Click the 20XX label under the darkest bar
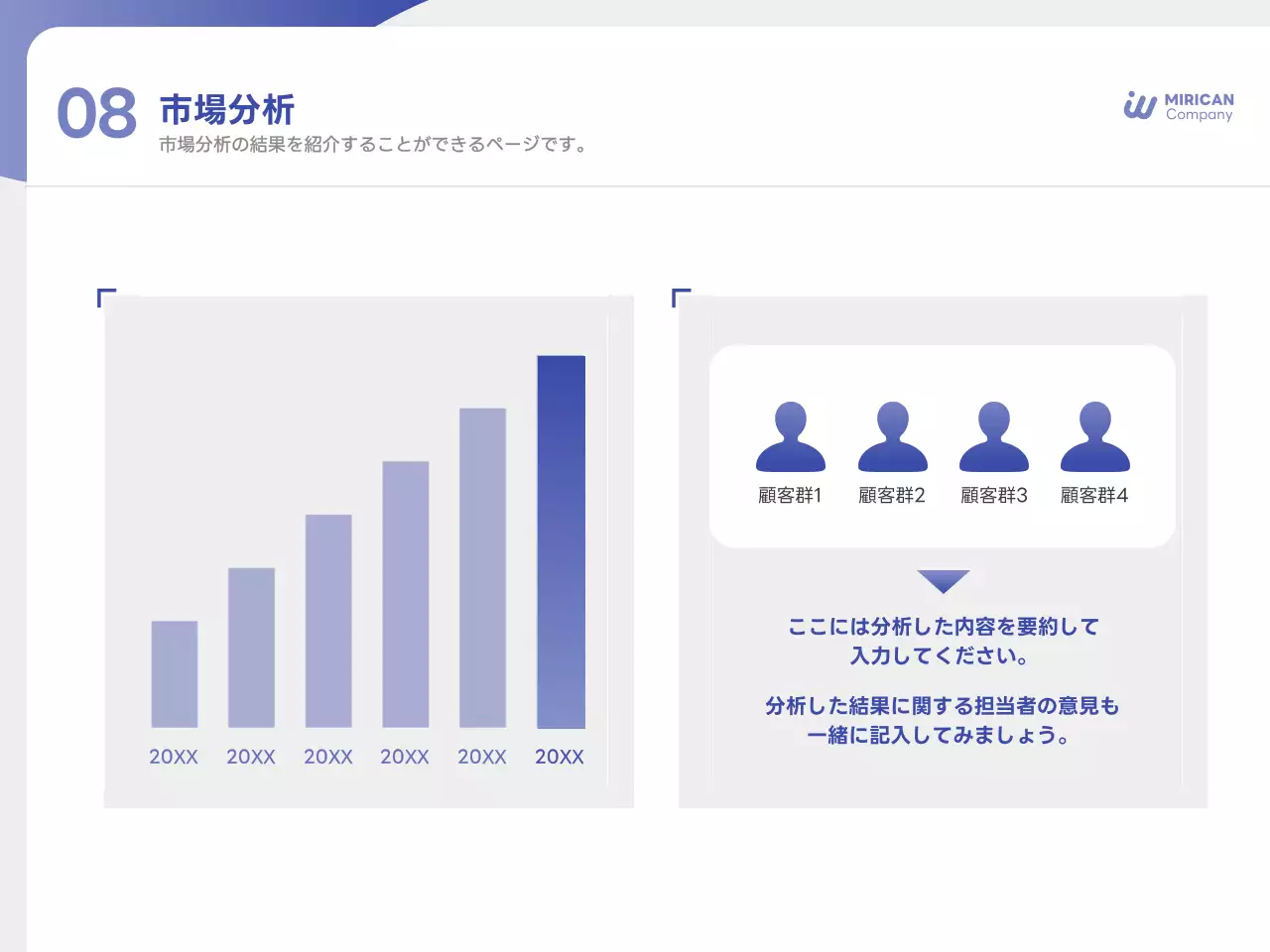This screenshot has width=1270, height=952. (560, 757)
